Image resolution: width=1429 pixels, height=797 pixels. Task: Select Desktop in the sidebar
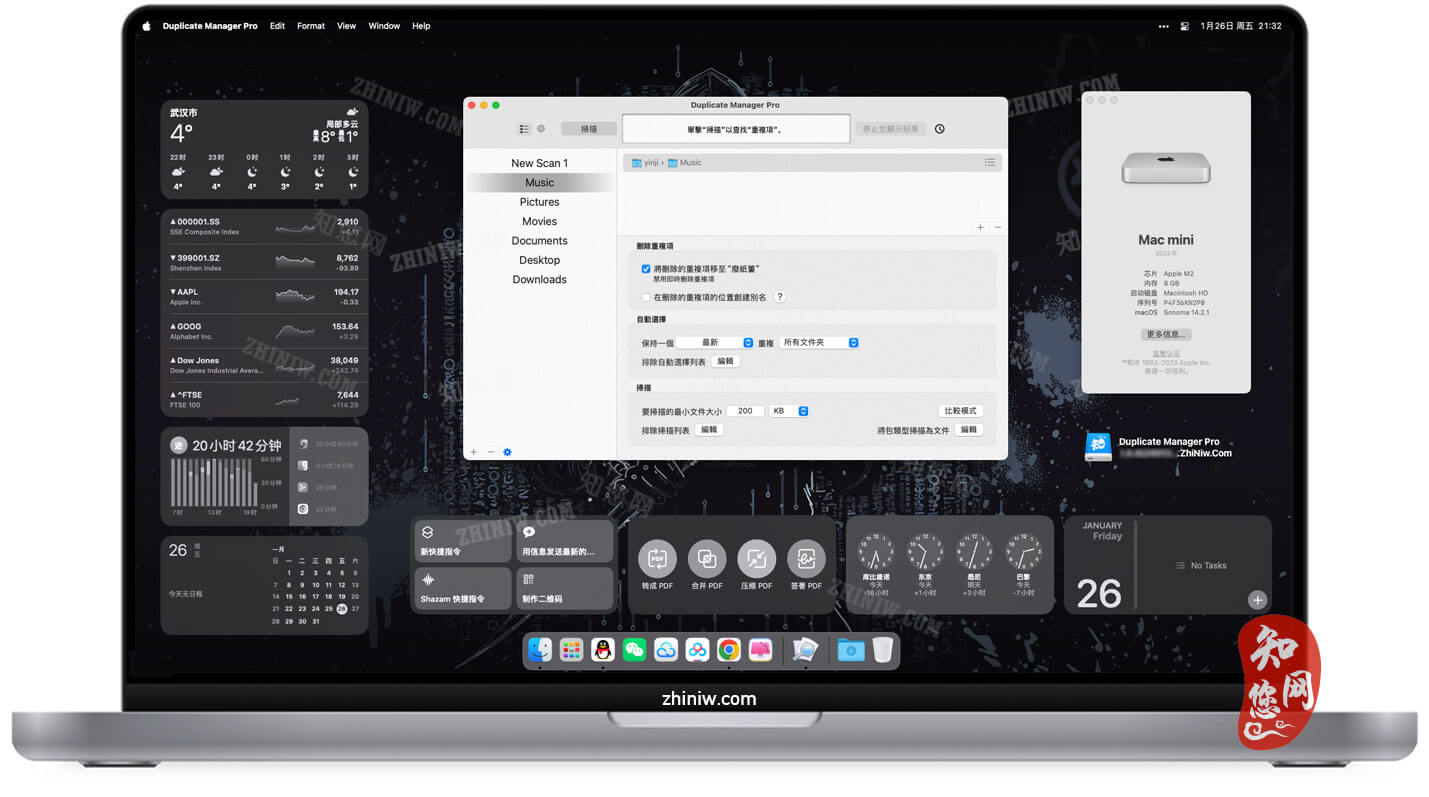[x=539, y=260]
